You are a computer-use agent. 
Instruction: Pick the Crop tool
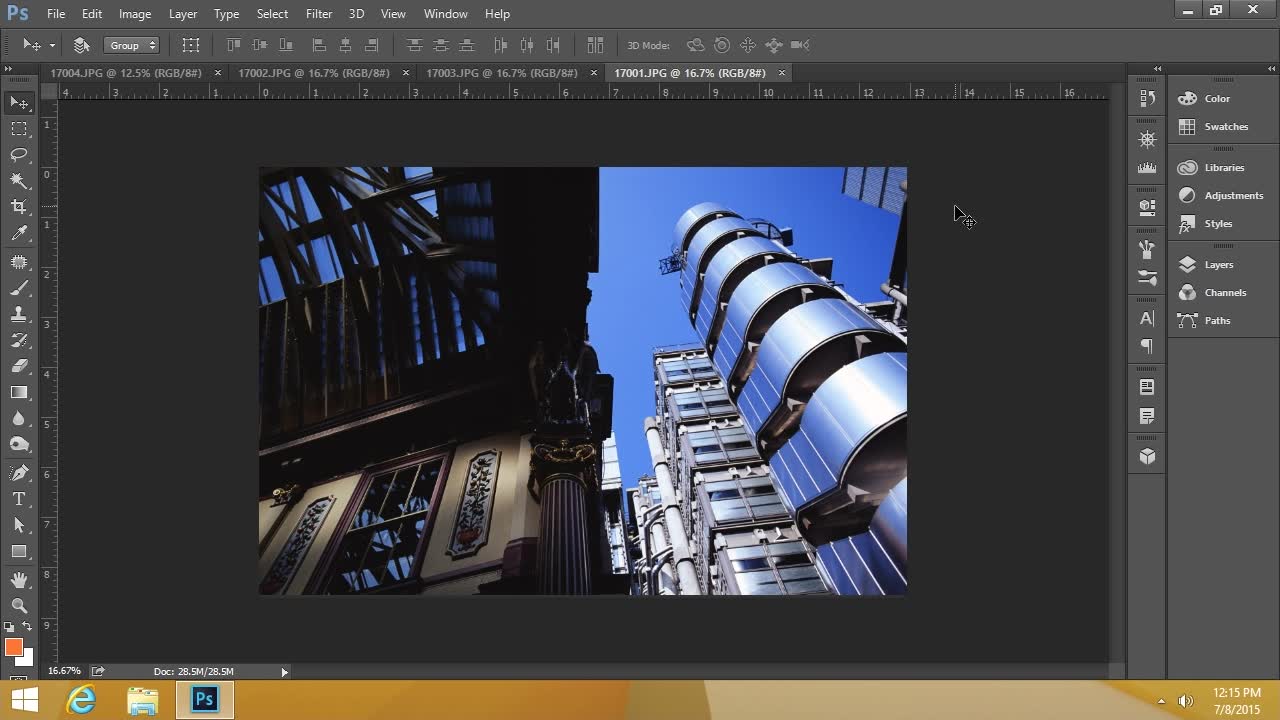19,207
